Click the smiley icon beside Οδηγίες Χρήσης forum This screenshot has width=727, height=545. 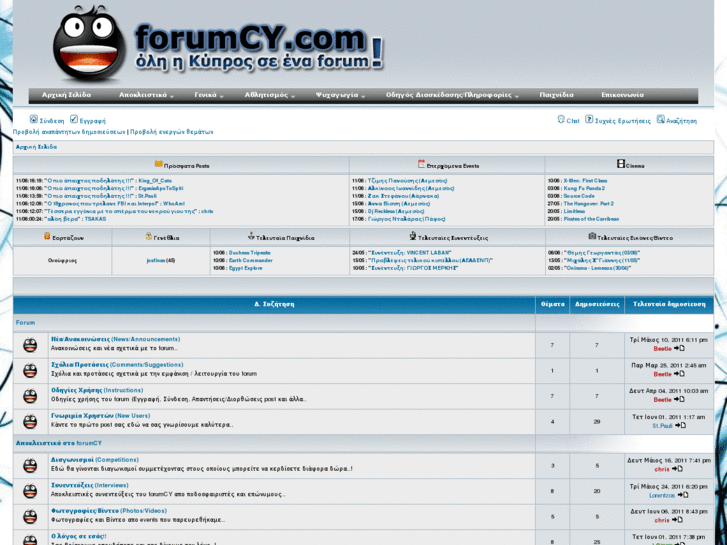[x=30, y=396]
